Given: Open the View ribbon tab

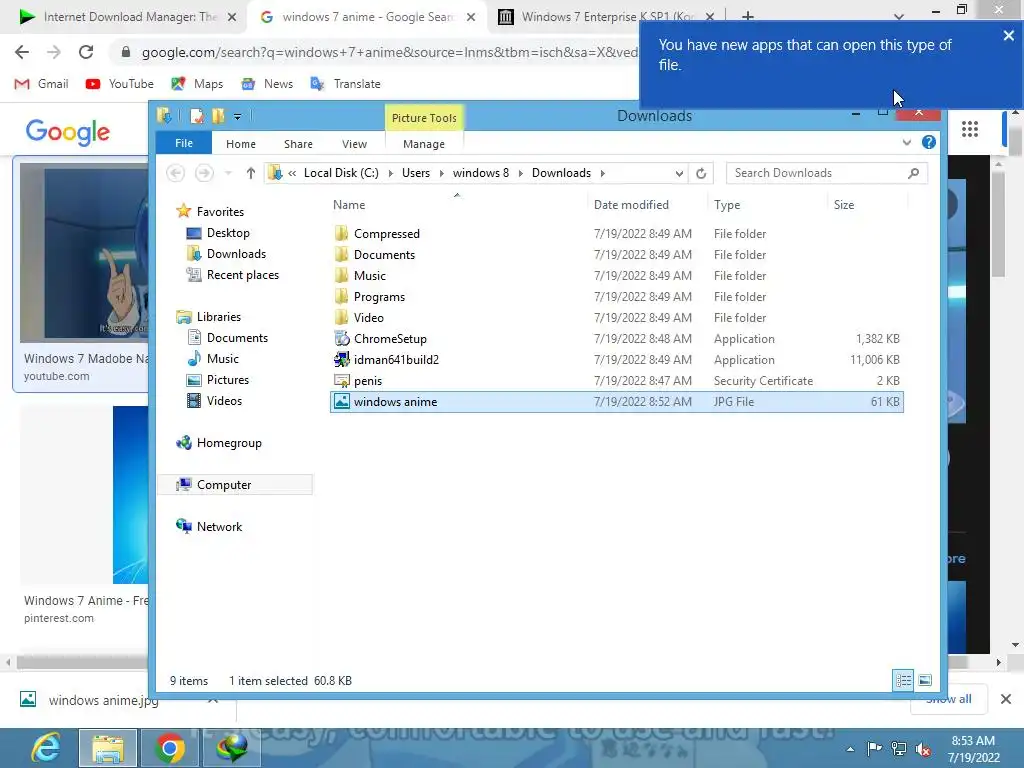Looking at the screenshot, I should coord(354,144).
